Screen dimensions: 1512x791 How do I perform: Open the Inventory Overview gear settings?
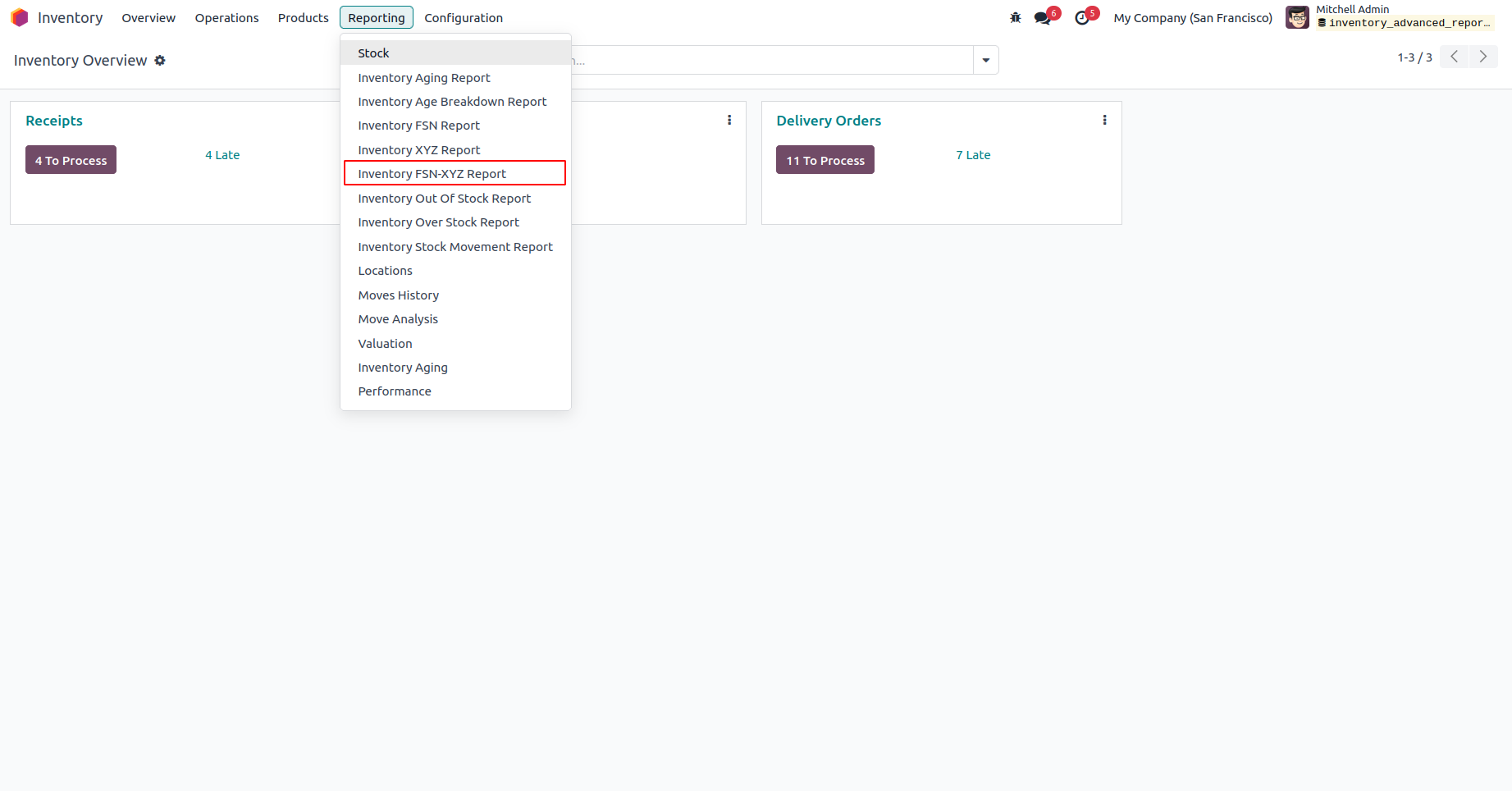(x=160, y=60)
